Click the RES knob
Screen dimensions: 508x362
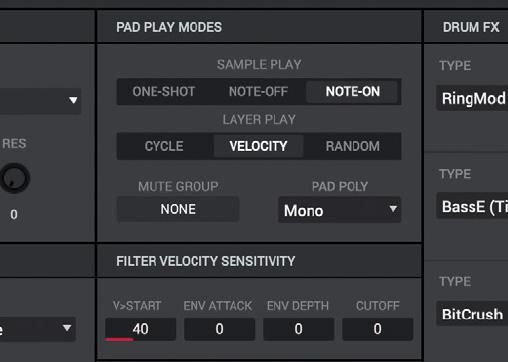click(x=15, y=178)
